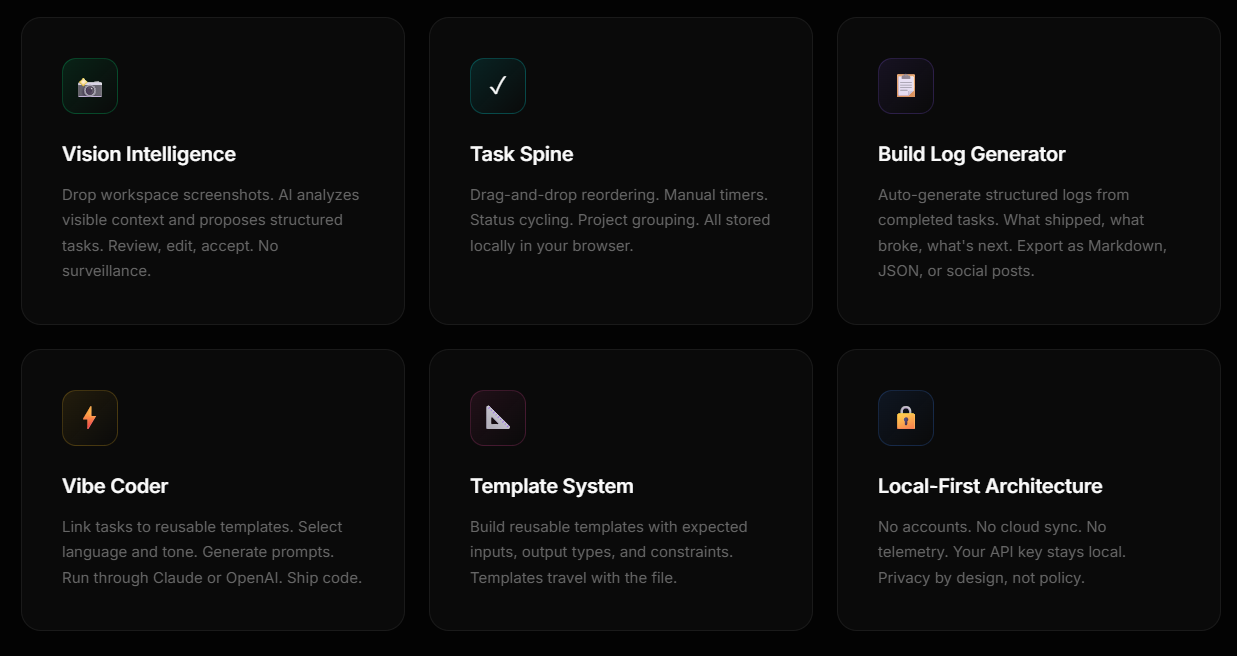Select the Template System heading
The width and height of the screenshot is (1237, 656).
[552, 486]
